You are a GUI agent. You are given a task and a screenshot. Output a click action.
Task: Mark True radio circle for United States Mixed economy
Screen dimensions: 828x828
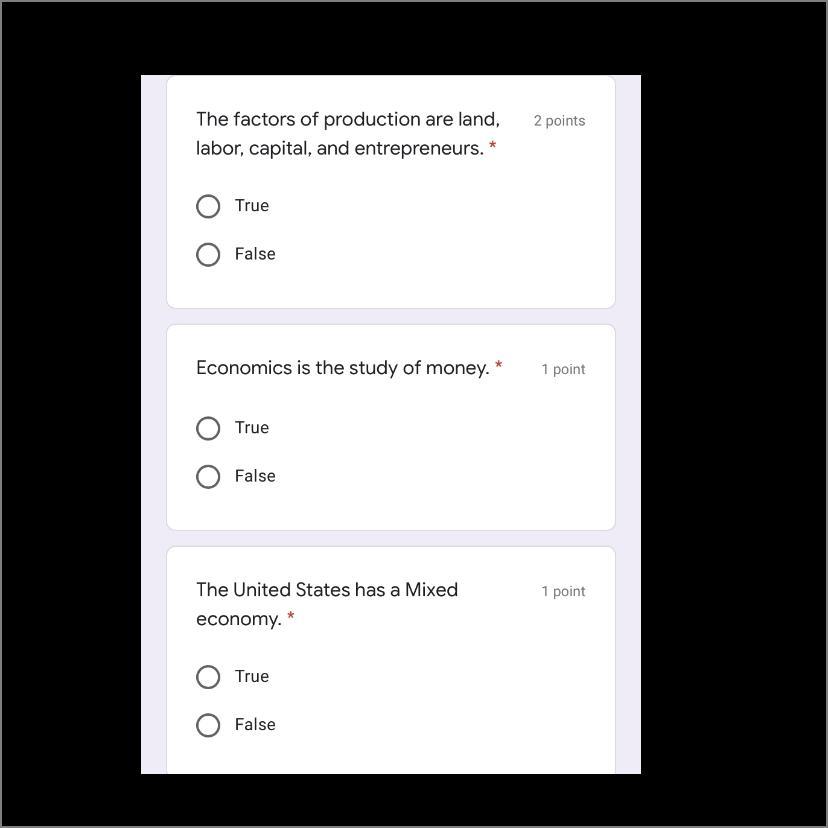(x=208, y=677)
